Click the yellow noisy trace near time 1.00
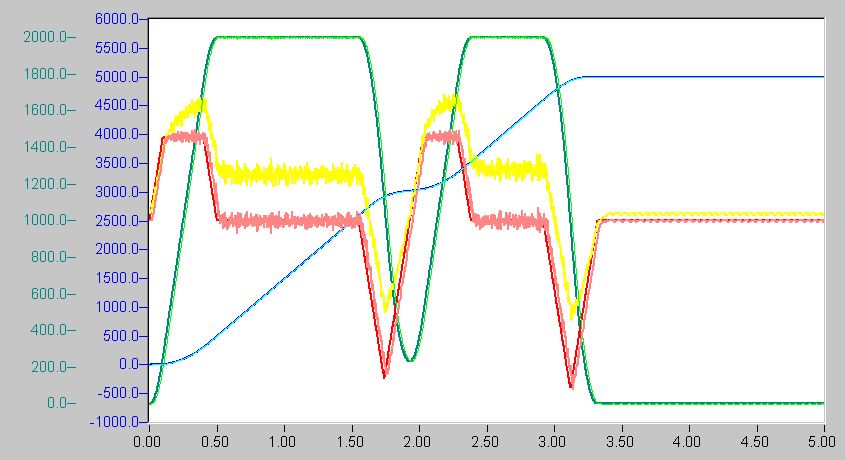 (x=283, y=175)
